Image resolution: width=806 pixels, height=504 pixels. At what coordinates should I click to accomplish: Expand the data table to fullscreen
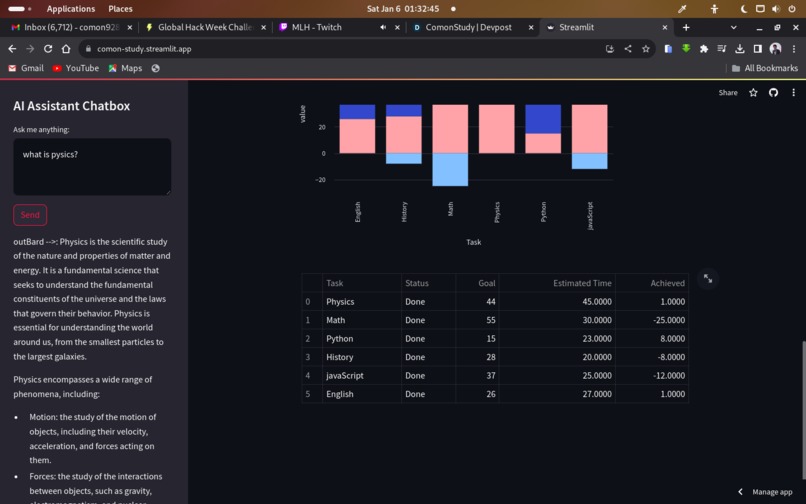pyautogui.click(x=708, y=279)
